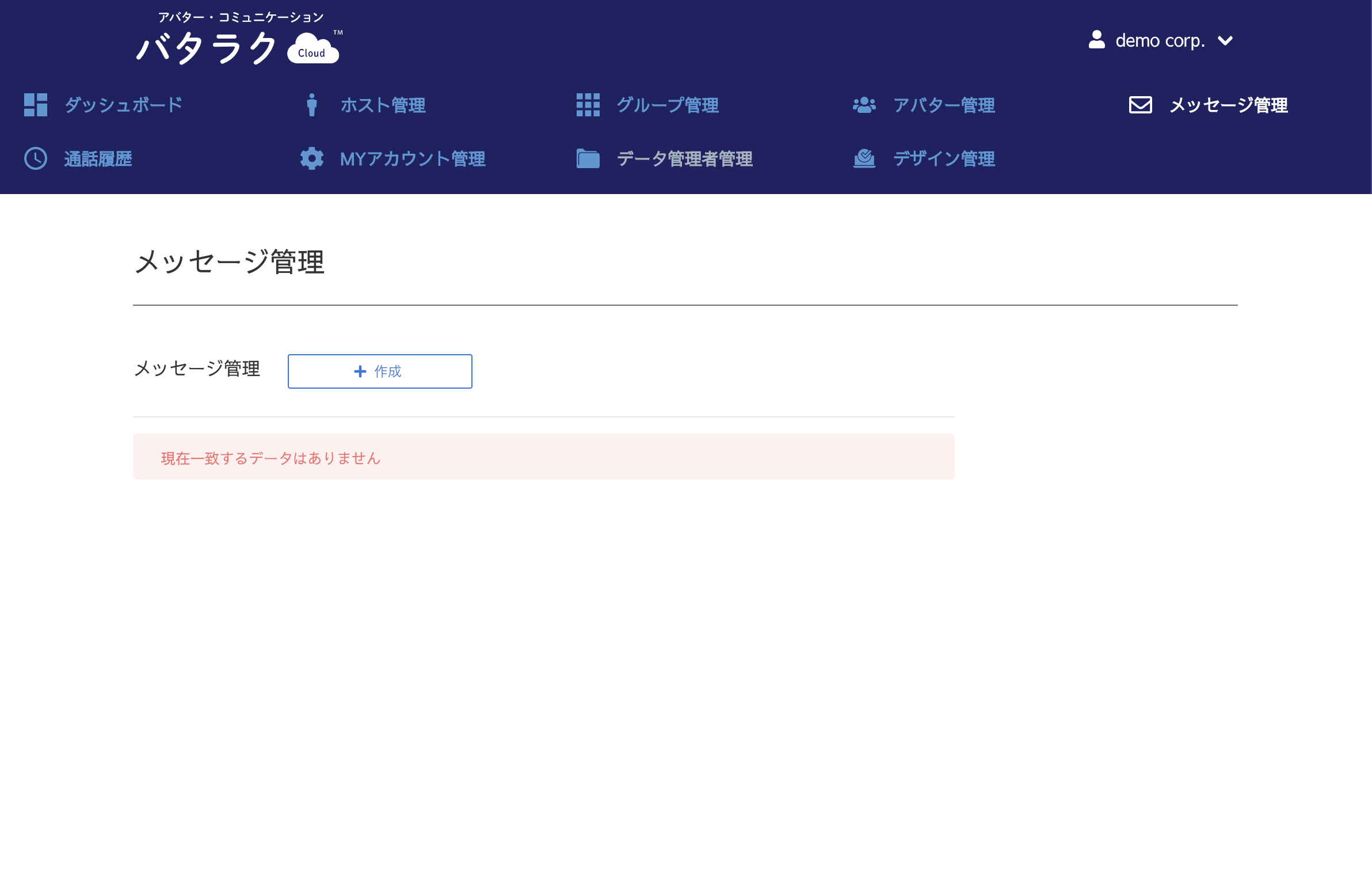This screenshot has height=881, width=1372.
Task: Click the message management envelope icon
Action: point(1140,105)
